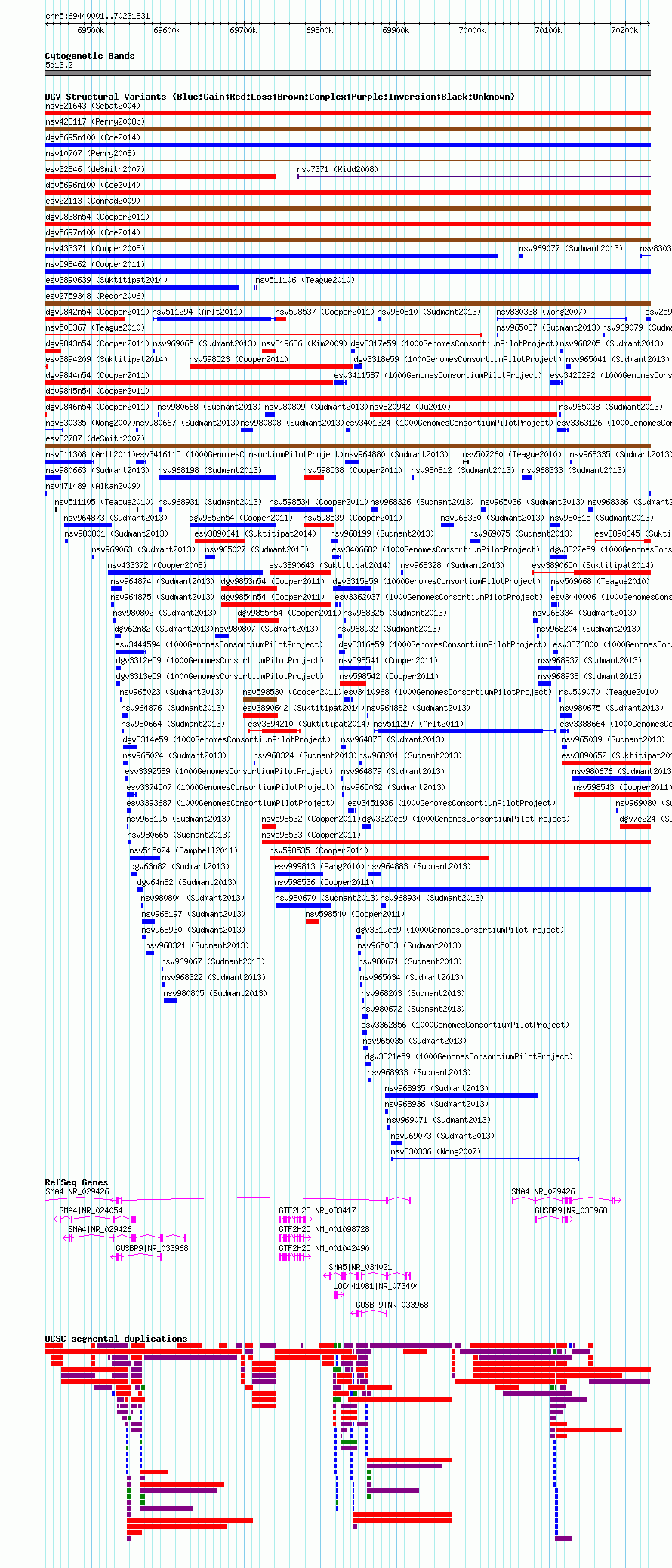Open variant esv3890639 (Suktitipat2014)
The height and width of the screenshot is (1568, 672).
(x=106, y=281)
